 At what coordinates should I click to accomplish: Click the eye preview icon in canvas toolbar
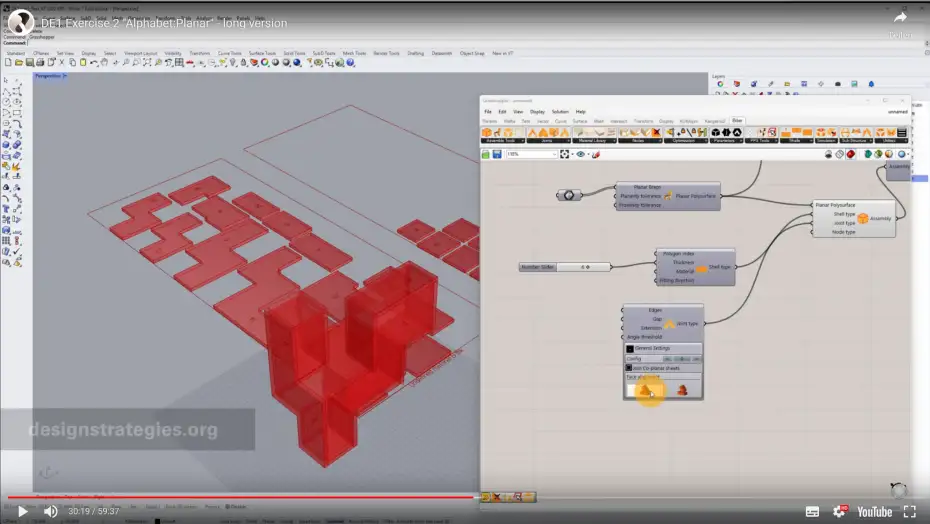click(x=581, y=154)
